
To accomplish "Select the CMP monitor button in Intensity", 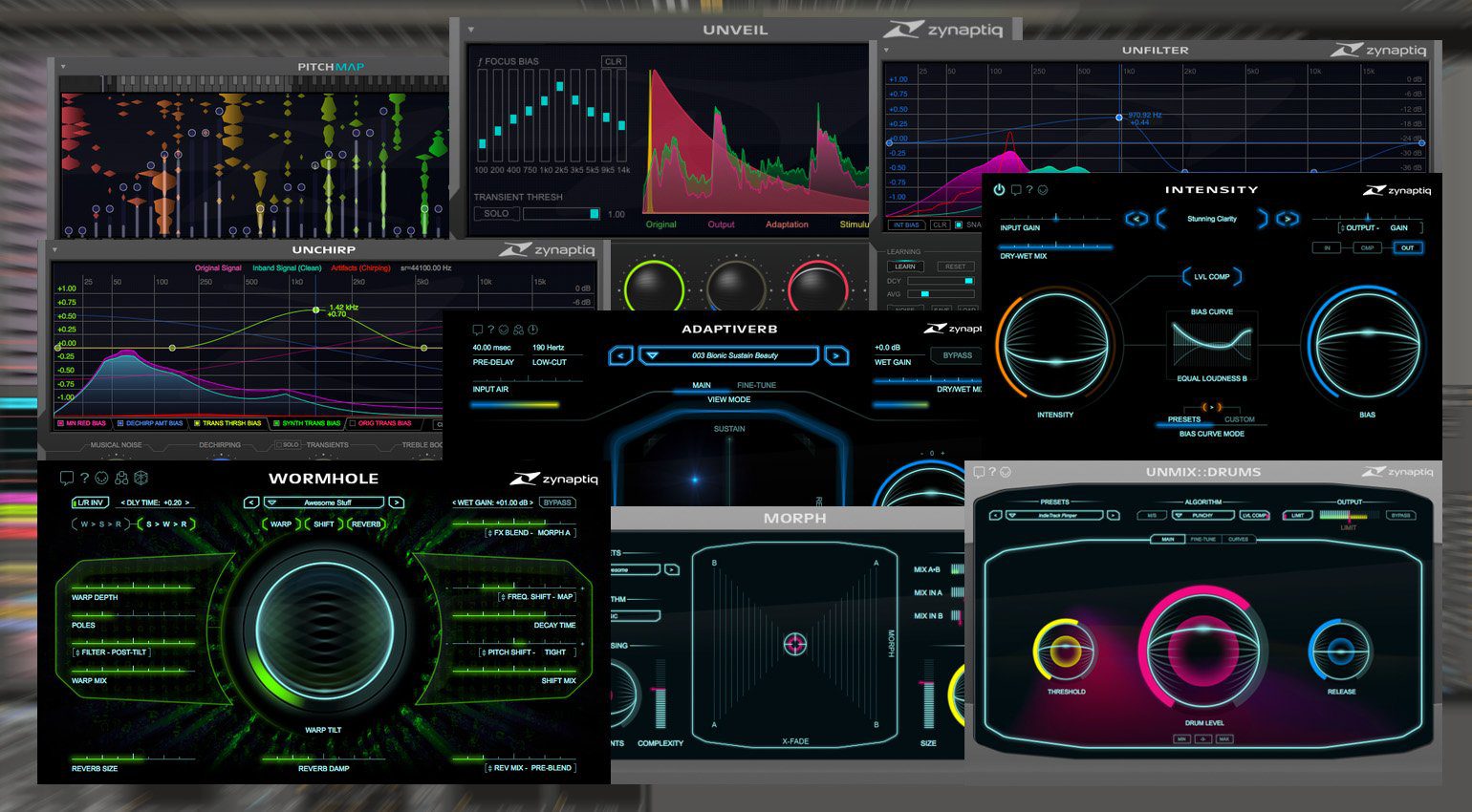I will click(x=1367, y=247).
